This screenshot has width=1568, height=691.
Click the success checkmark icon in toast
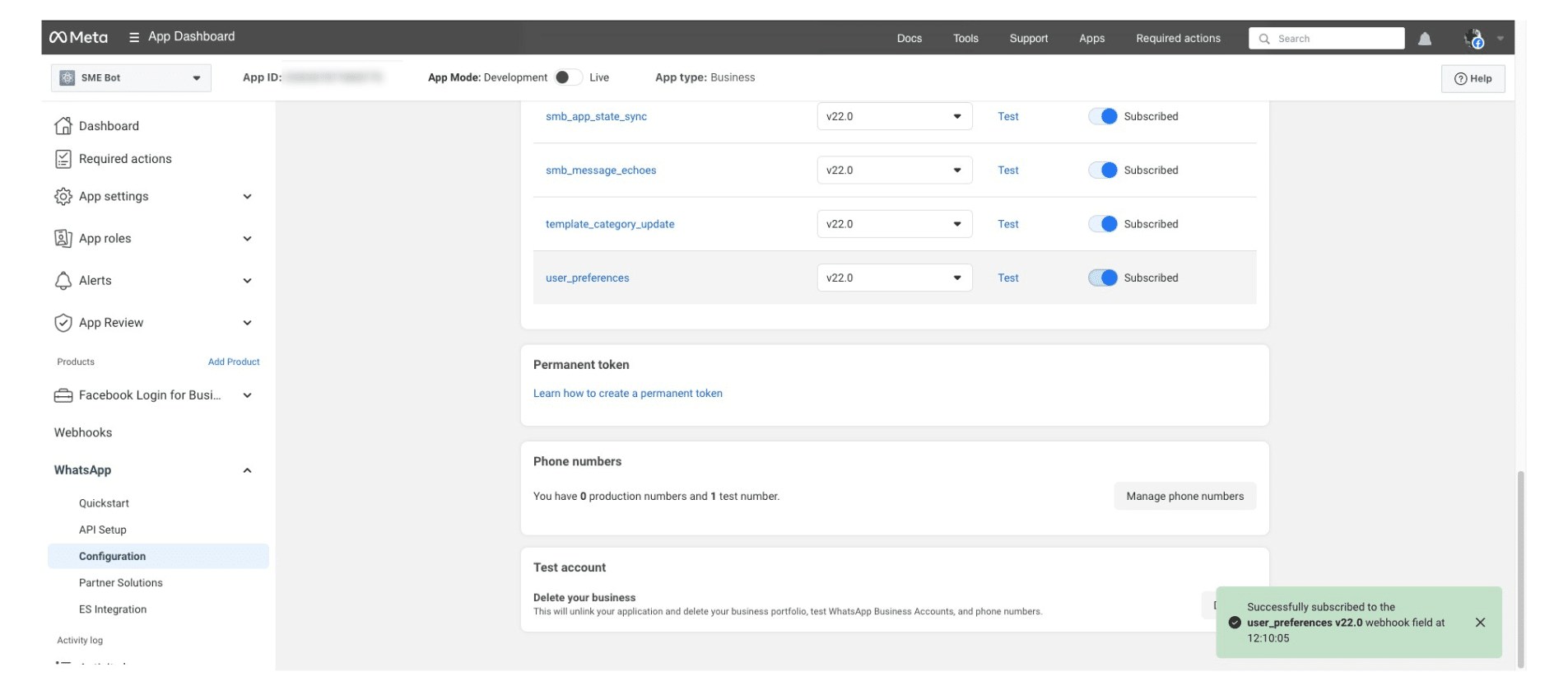tap(1235, 623)
